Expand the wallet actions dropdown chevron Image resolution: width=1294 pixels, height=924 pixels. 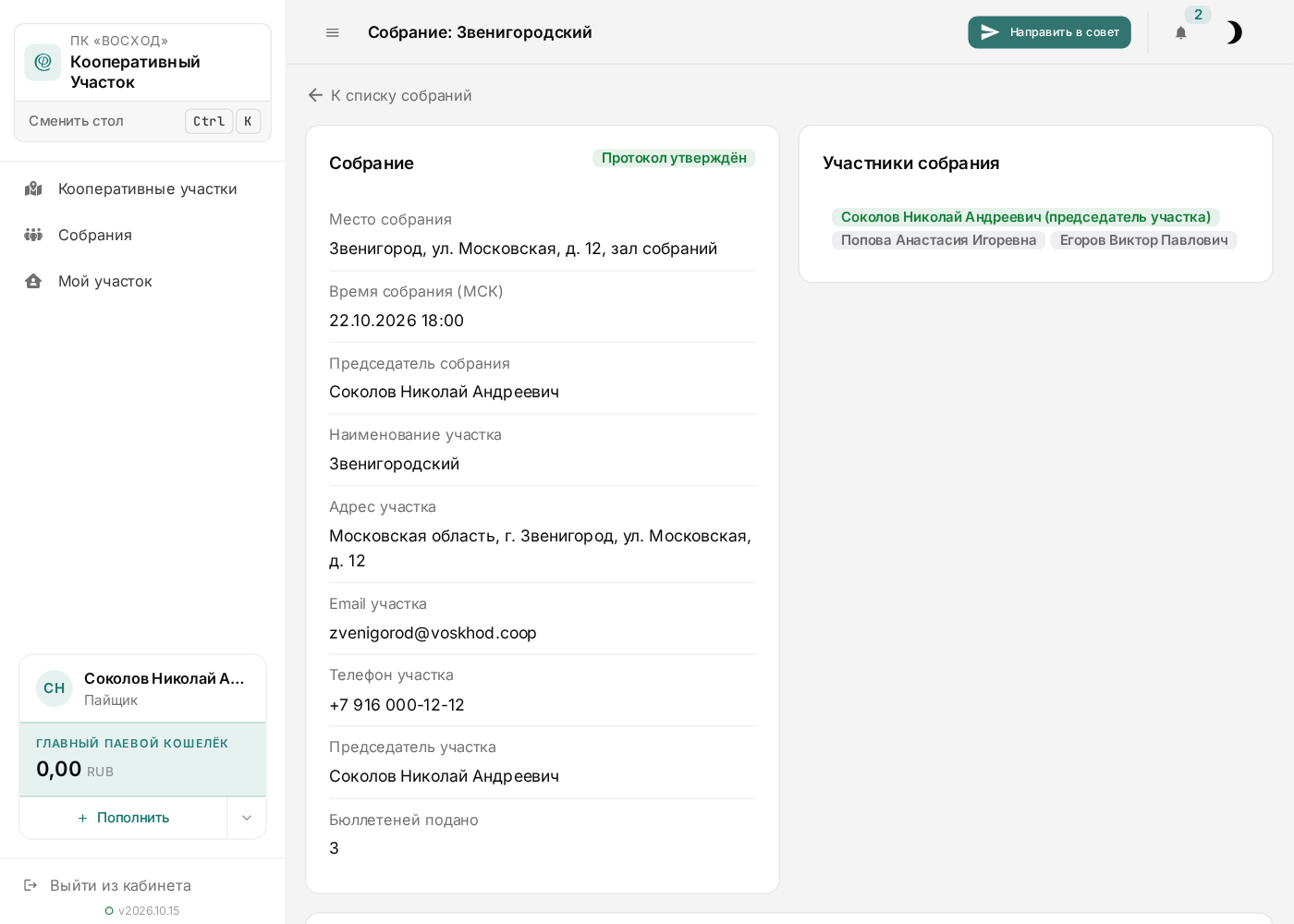[x=247, y=818]
